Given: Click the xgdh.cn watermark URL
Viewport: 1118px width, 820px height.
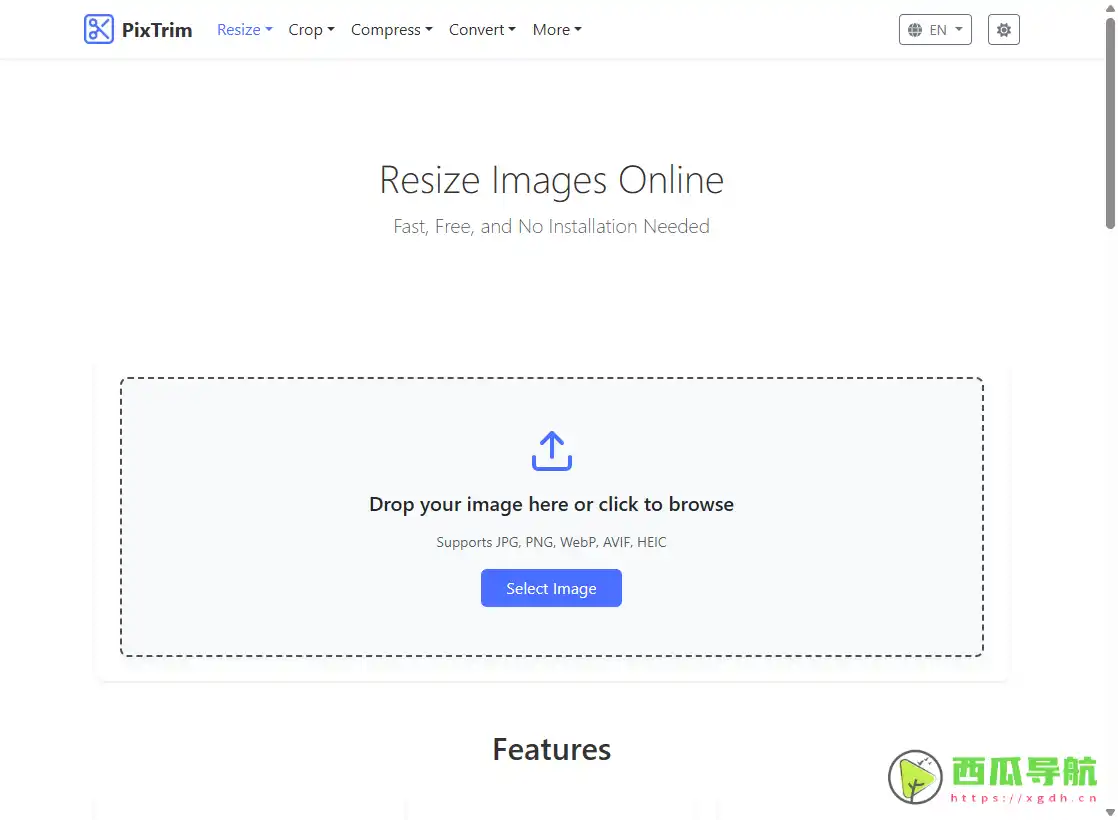Looking at the screenshot, I should [1022, 798].
